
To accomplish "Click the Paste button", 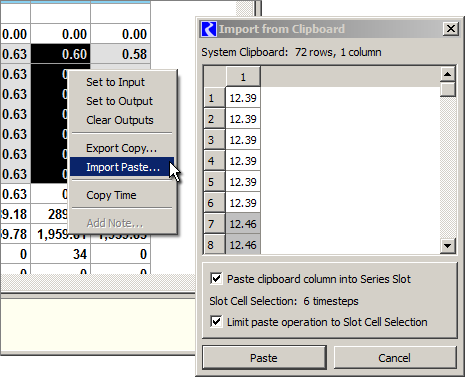I will point(264,358).
